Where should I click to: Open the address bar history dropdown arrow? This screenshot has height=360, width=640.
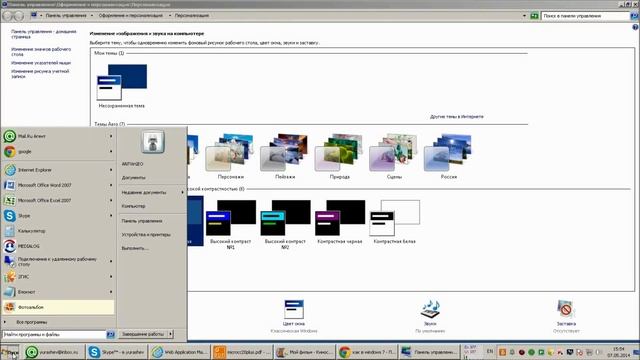pyautogui.click(x=524, y=16)
